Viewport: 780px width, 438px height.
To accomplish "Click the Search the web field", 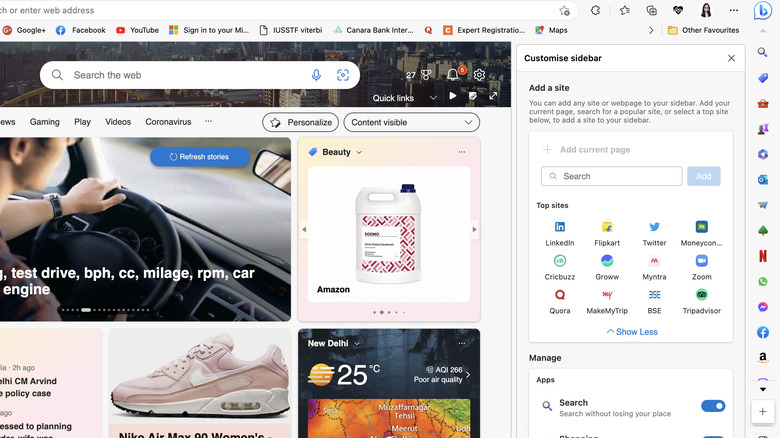I will pos(199,75).
